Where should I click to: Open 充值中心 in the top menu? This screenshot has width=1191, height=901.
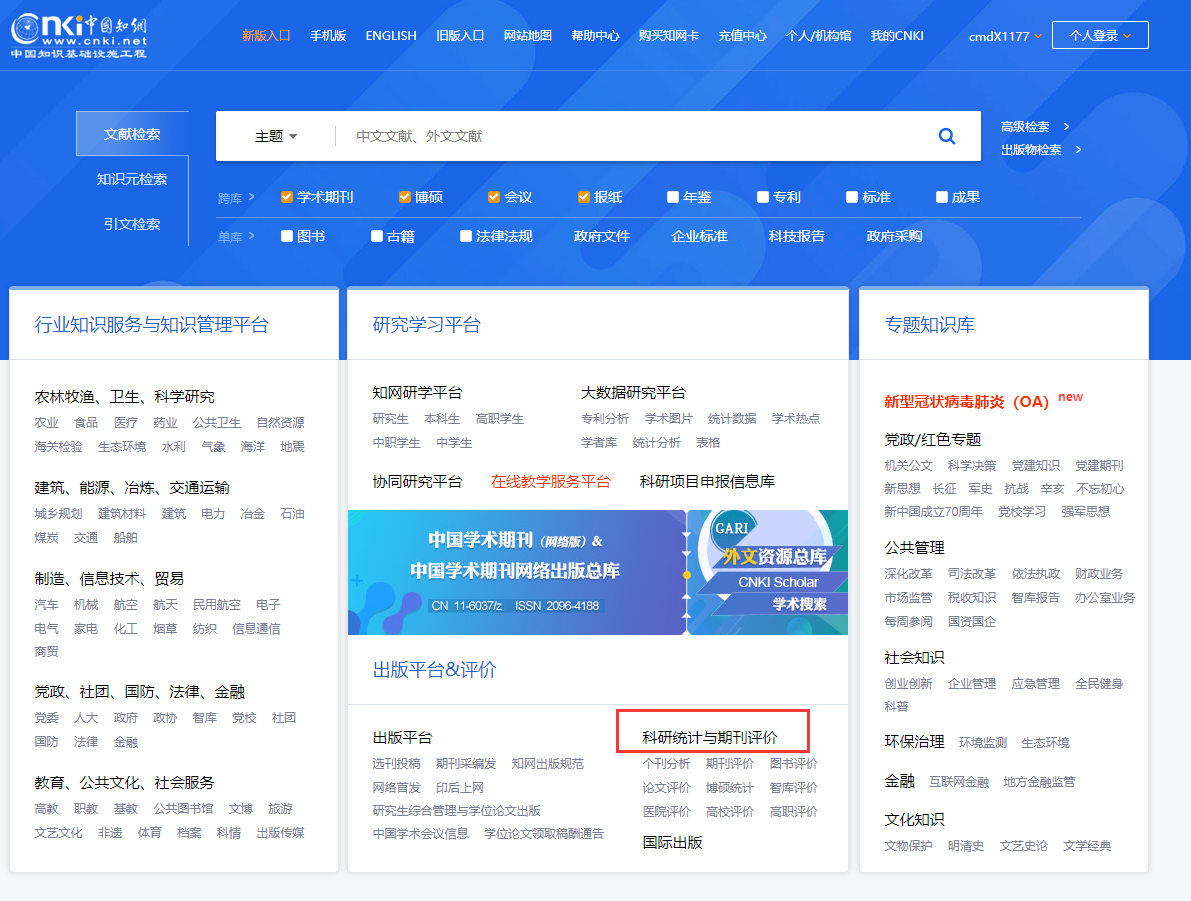point(743,36)
